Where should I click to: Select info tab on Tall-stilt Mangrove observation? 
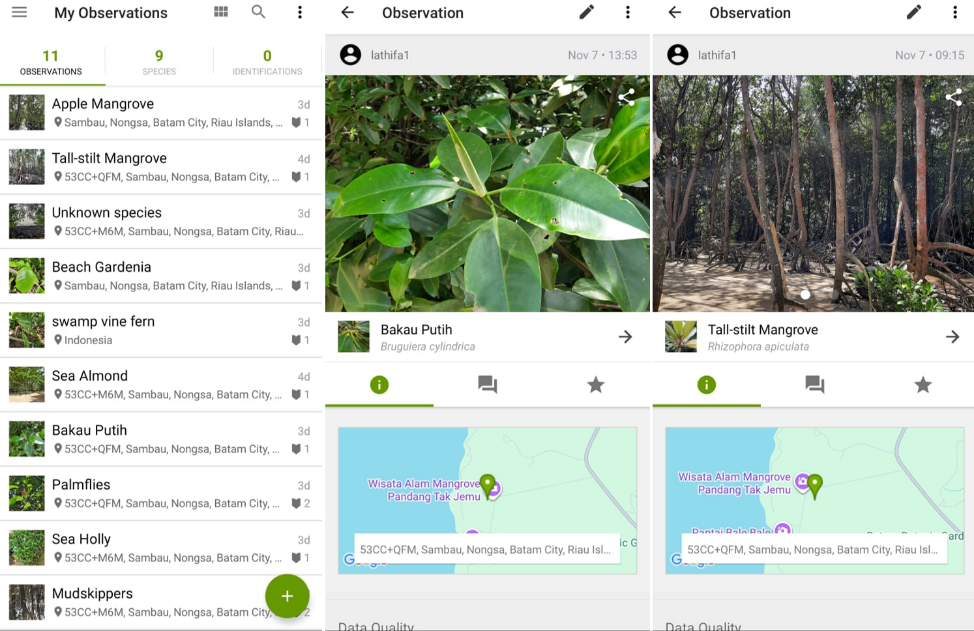tap(707, 385)
